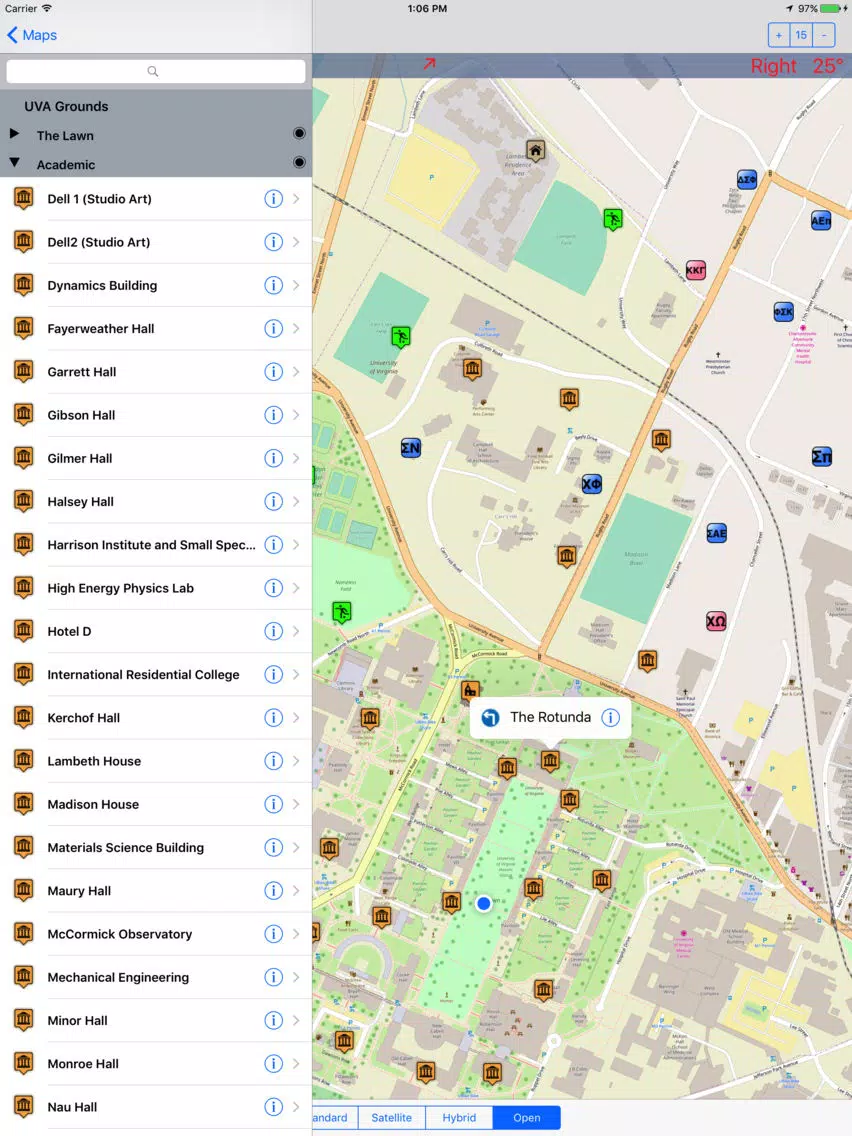This screenshot has height=1136, width=852.
Task: Tap the ΣΠ fraternity map pin
Action: [x=822, y=456]
